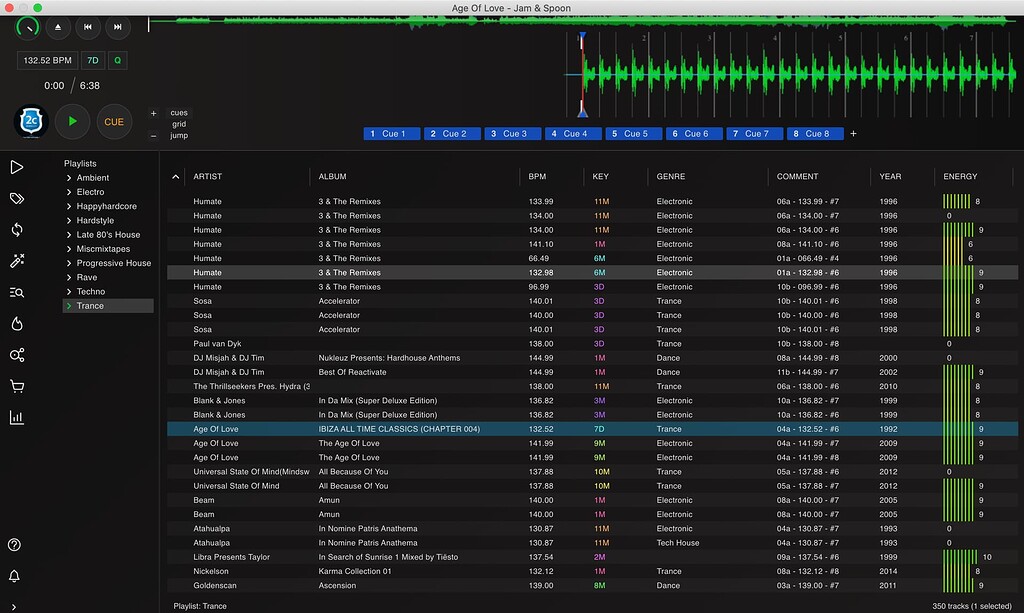
Task: Open the sidebar search tool
Action: (x=17, y=292)
